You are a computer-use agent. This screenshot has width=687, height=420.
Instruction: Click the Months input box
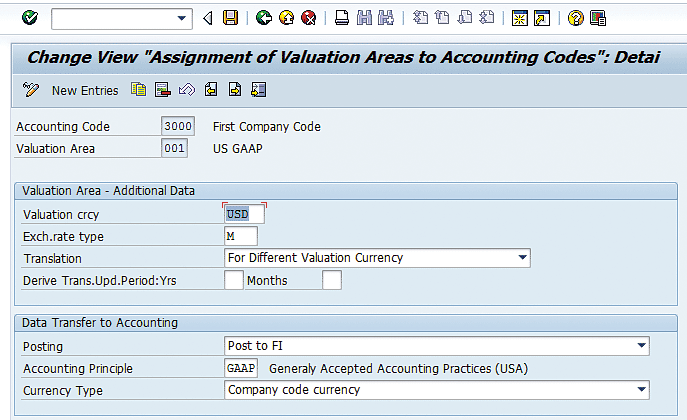click(x=332, y=280)
